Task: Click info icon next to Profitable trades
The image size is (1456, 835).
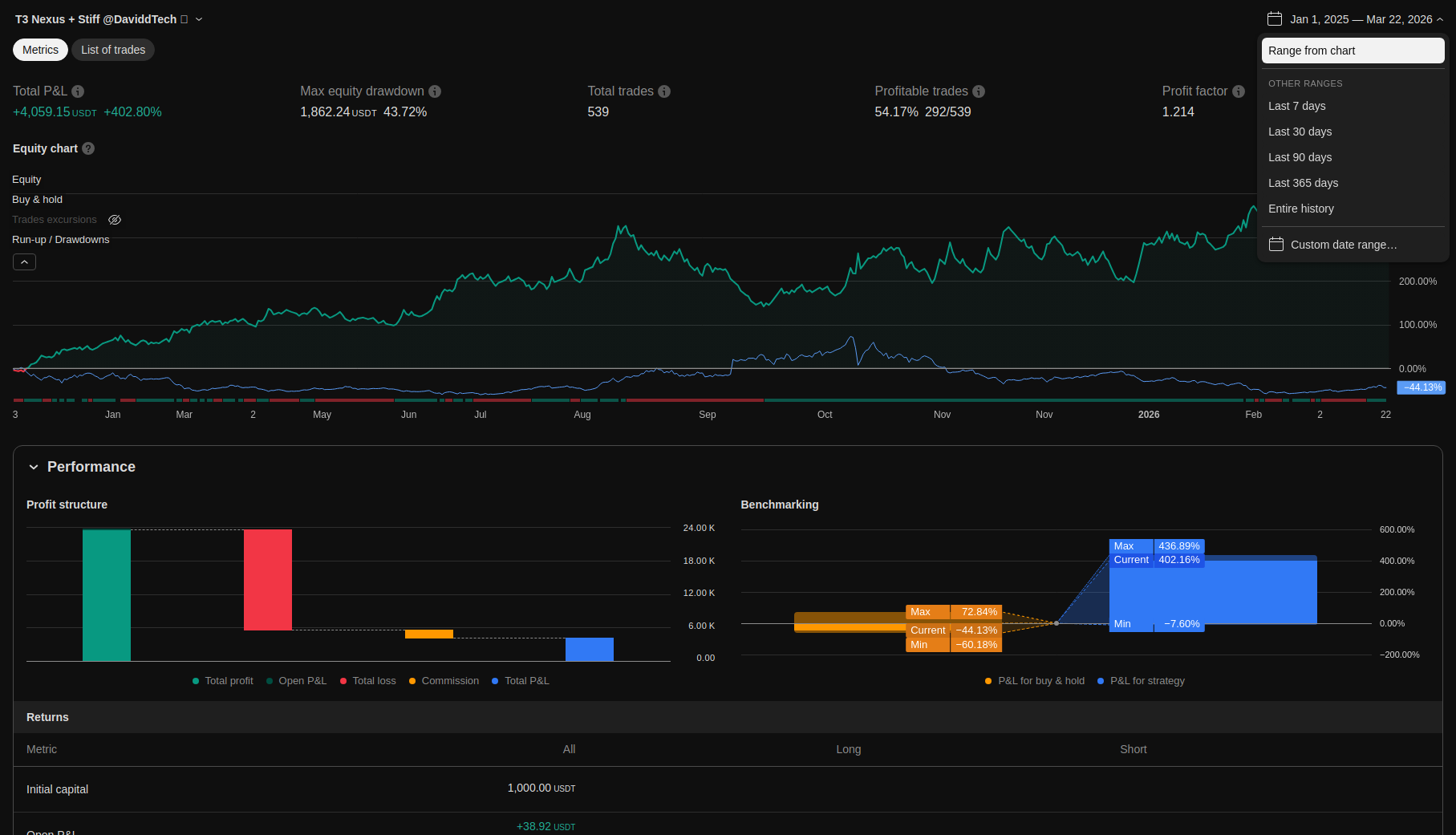Action: 979,91
